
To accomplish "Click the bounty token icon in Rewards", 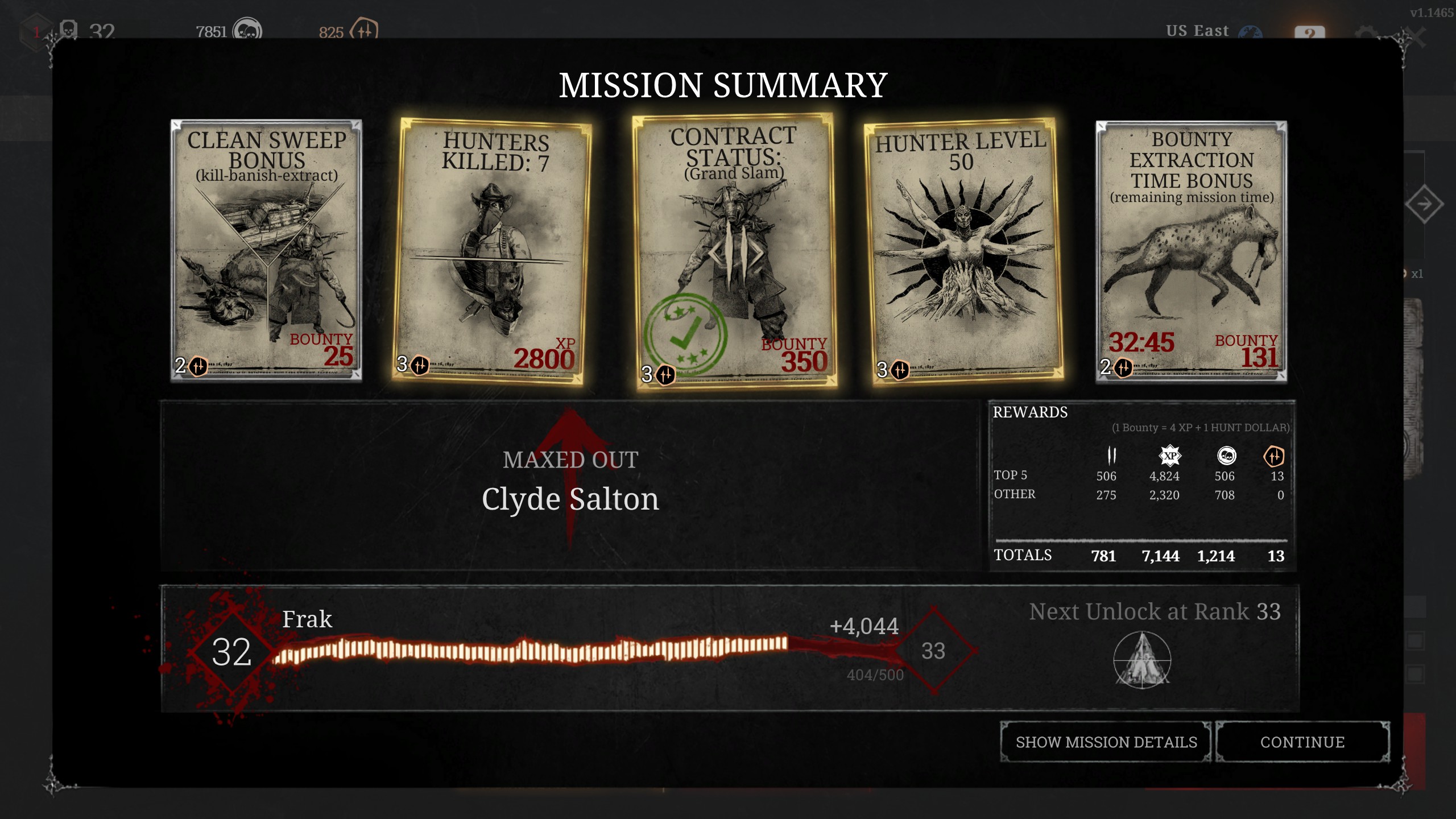I will [1111, 456].
